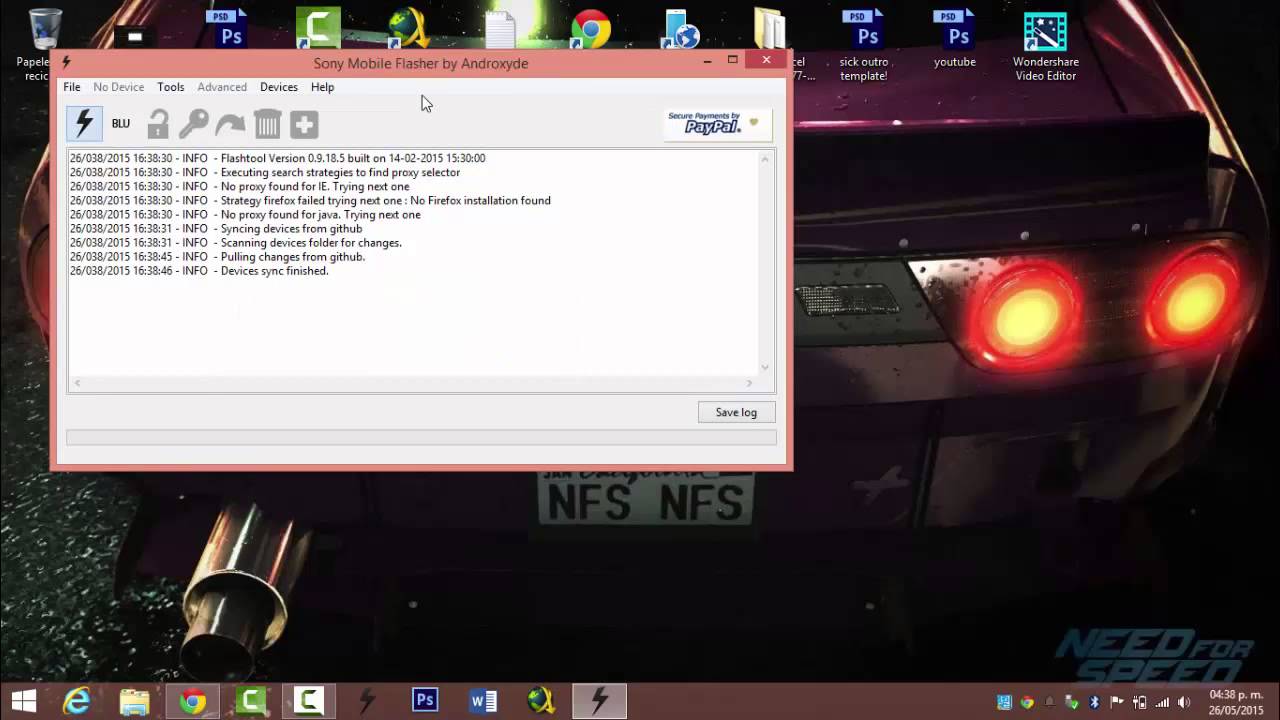The width and height of the screenshot is (1280, 720).
Task: Click log line 'Strategy firefox failed trying next one'
Action: tap(310, 200)
